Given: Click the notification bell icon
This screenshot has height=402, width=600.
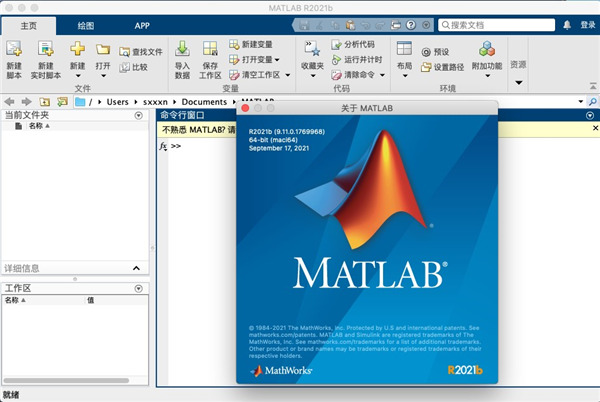Looking at the screenshot, I should click(x=567, y=25).
